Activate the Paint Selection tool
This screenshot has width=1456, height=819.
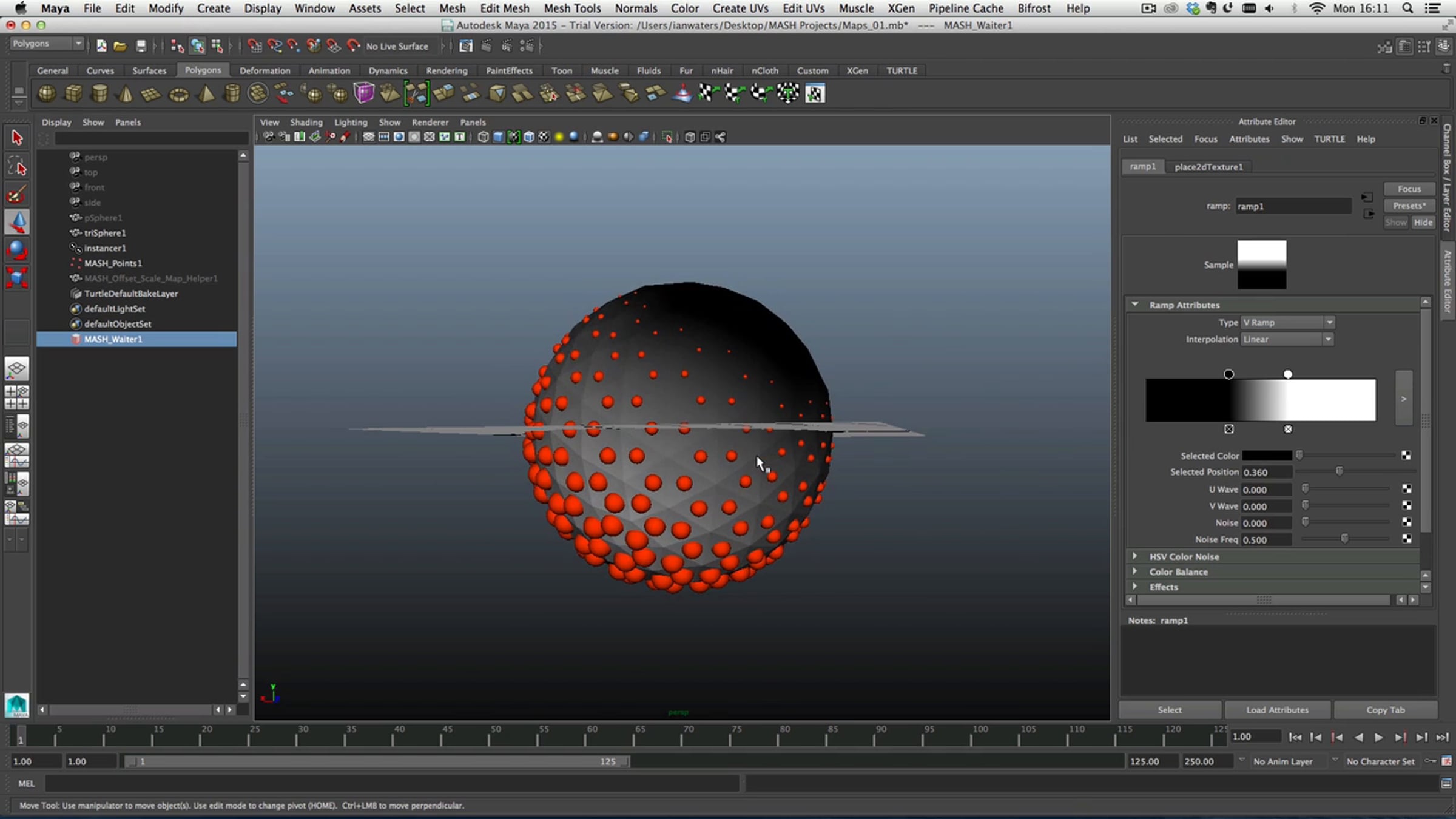[x=17, y=194]
